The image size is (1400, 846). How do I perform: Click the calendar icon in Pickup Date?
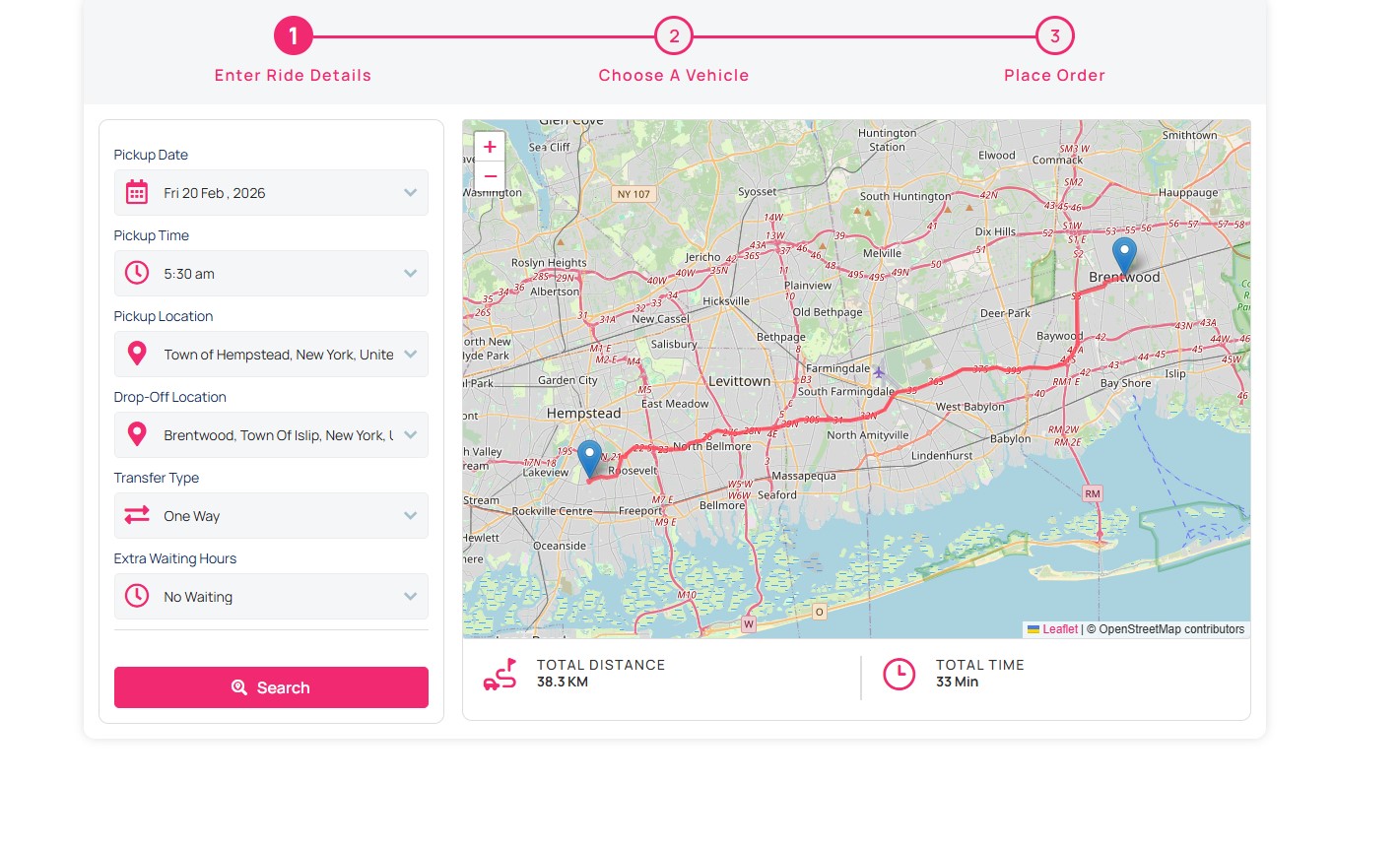pyautogui.click(x=137, y=193)
